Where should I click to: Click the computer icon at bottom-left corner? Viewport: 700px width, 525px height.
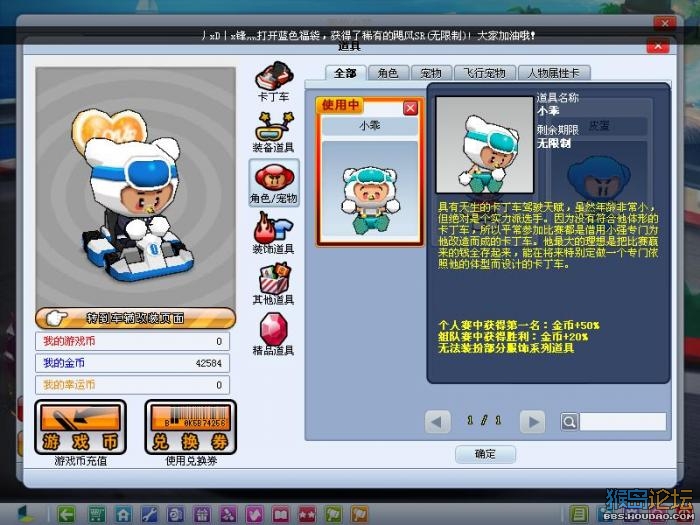(25, 515)
